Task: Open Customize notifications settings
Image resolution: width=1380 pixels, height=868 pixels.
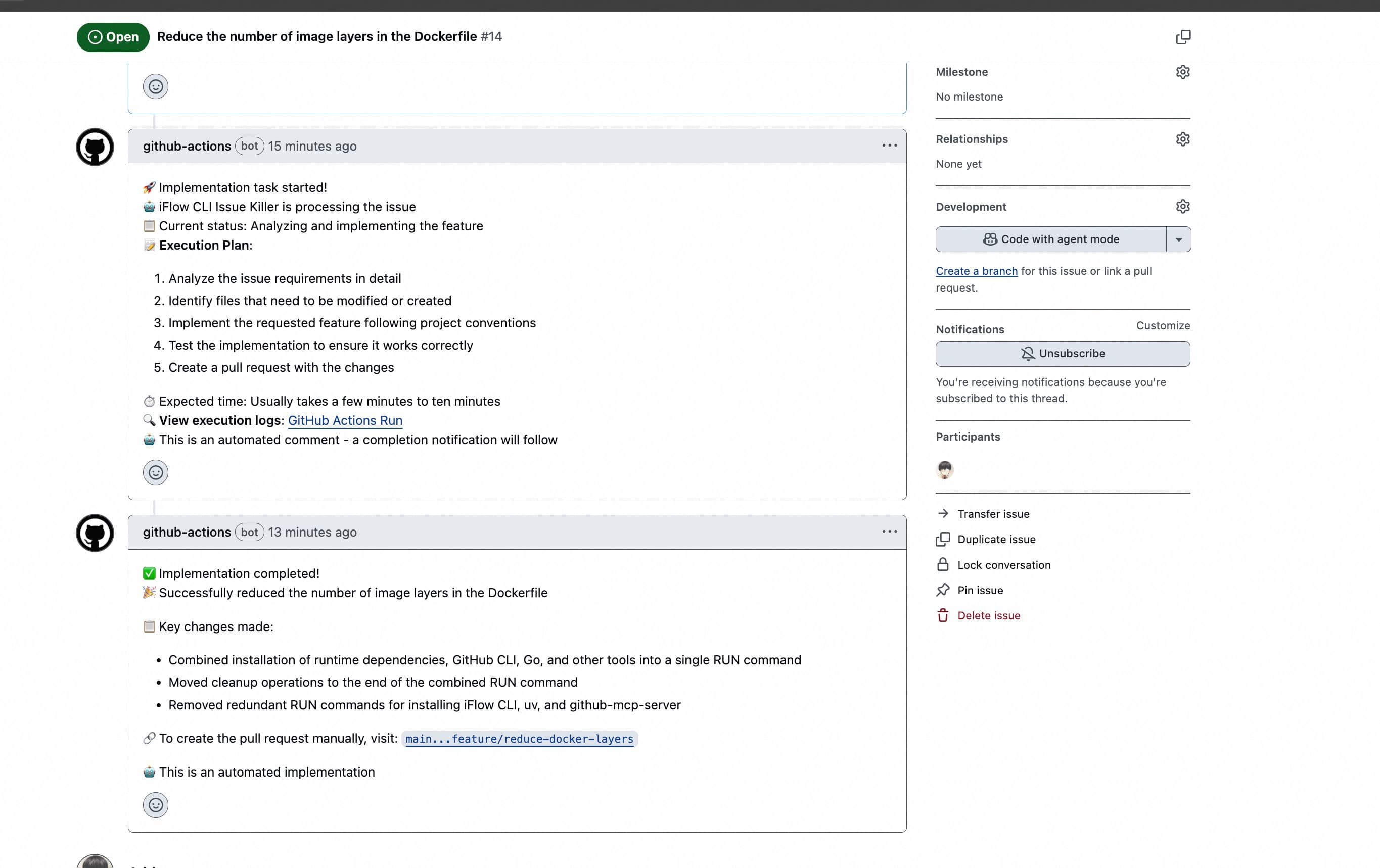Action: point(1162,325)
